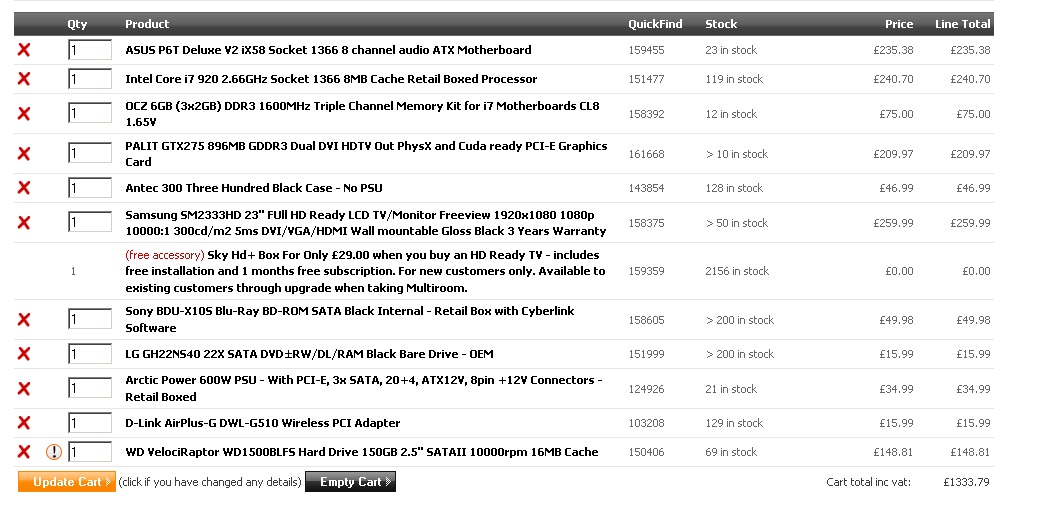The image size is (1051, 505).
Task: Click the '119 in stock' cell
Action: (734, 79)
